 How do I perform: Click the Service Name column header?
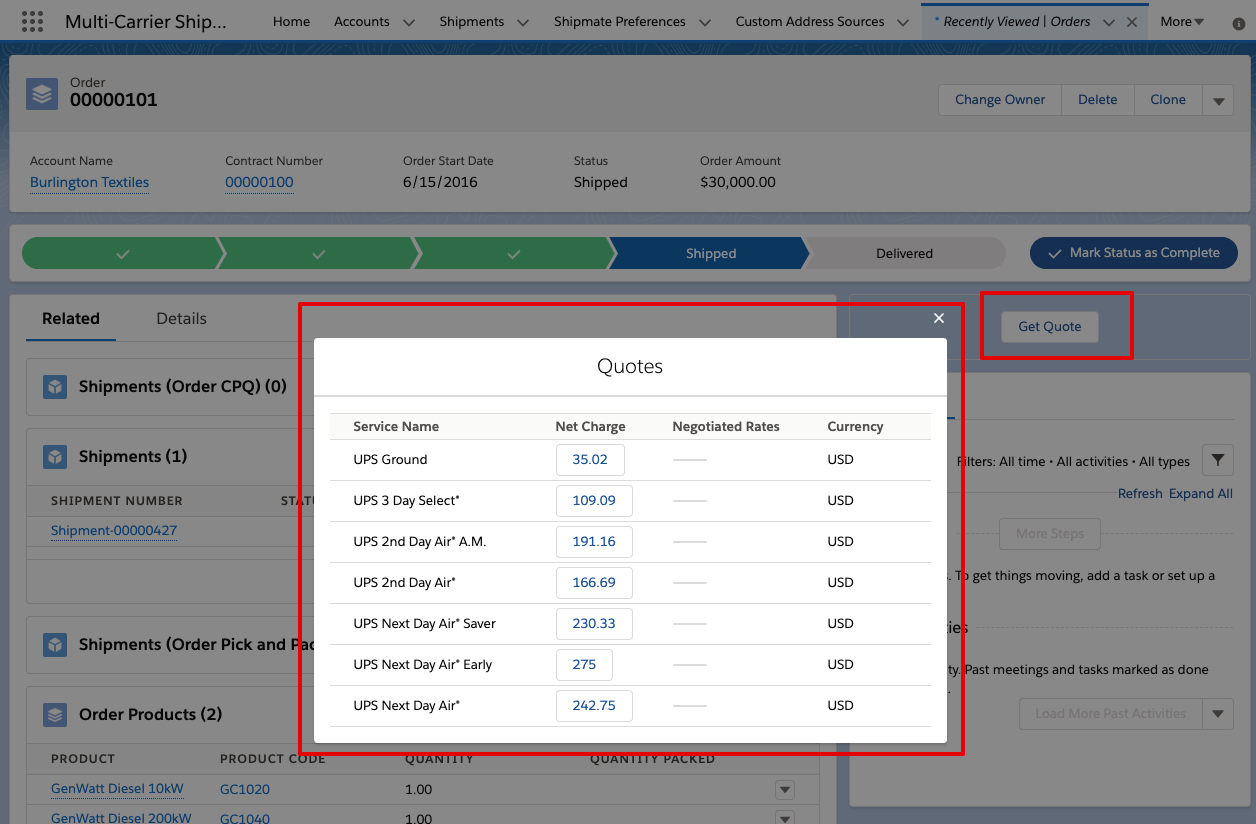pyautogui.click(x=396, y=427)
